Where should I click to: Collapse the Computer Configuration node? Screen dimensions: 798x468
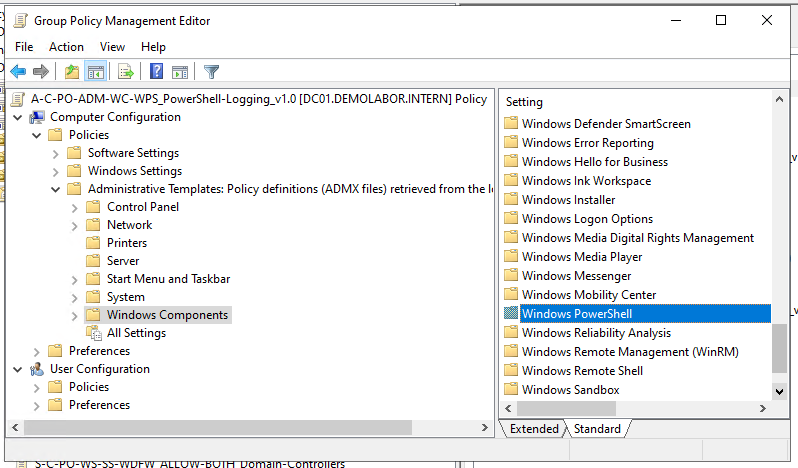click(x=18, y=117)
